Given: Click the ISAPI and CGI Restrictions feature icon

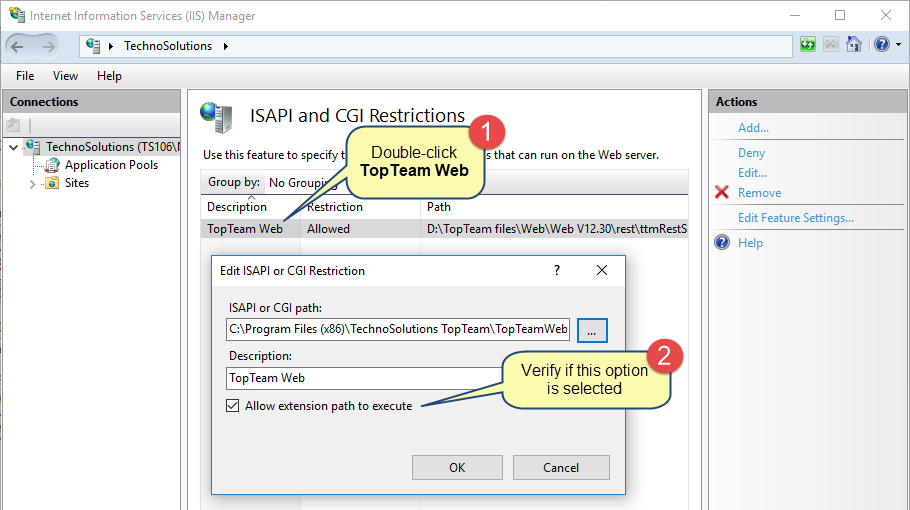Looking at the screenshot, I should pyautogui.click(x=216, y=117).
